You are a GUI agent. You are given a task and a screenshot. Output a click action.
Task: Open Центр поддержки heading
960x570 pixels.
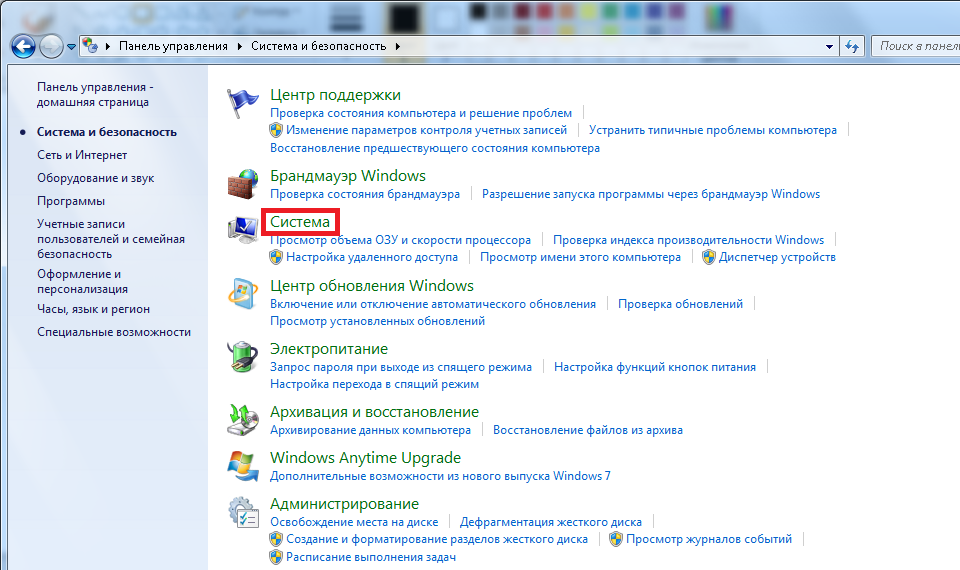336,95
